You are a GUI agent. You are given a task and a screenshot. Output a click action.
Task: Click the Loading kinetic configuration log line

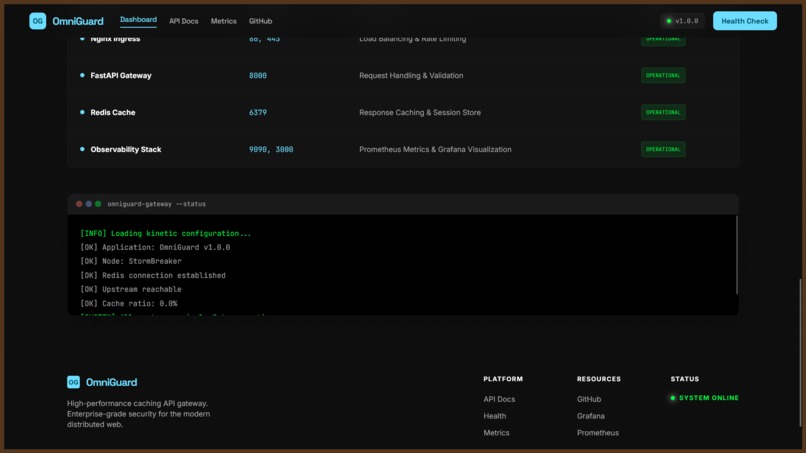tap(166, 233)
